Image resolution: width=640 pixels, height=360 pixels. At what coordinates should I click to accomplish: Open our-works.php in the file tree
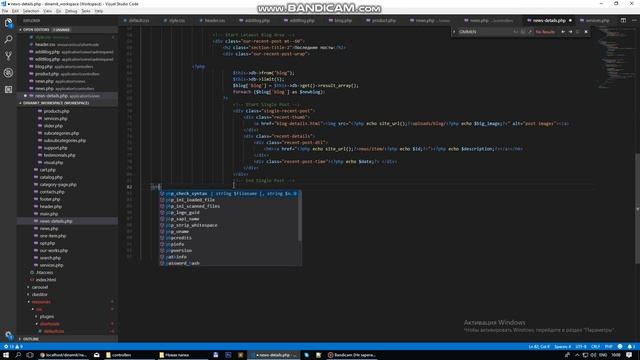tap(54, 251)
